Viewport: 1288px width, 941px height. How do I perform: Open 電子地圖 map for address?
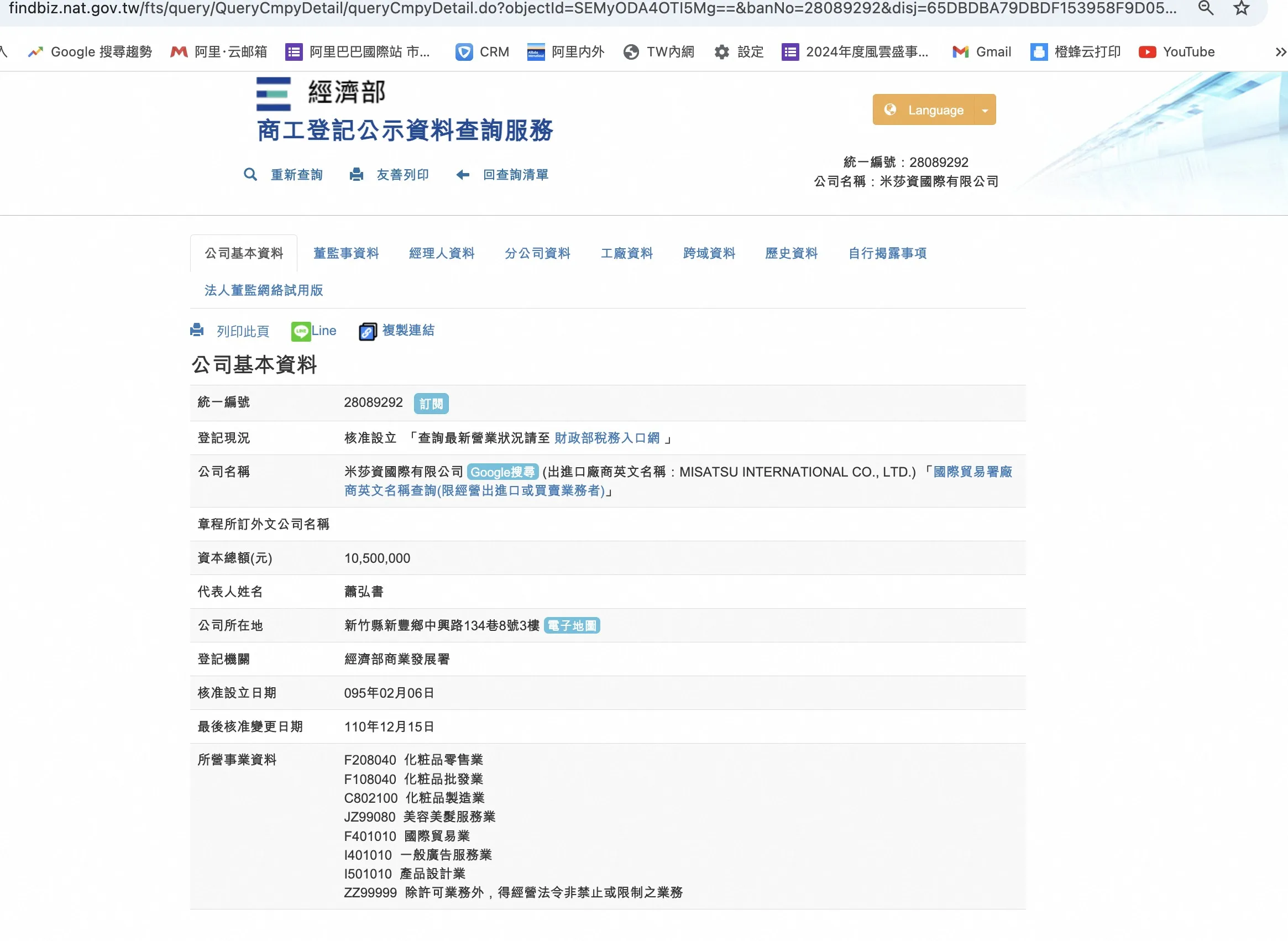click(572, 625)
